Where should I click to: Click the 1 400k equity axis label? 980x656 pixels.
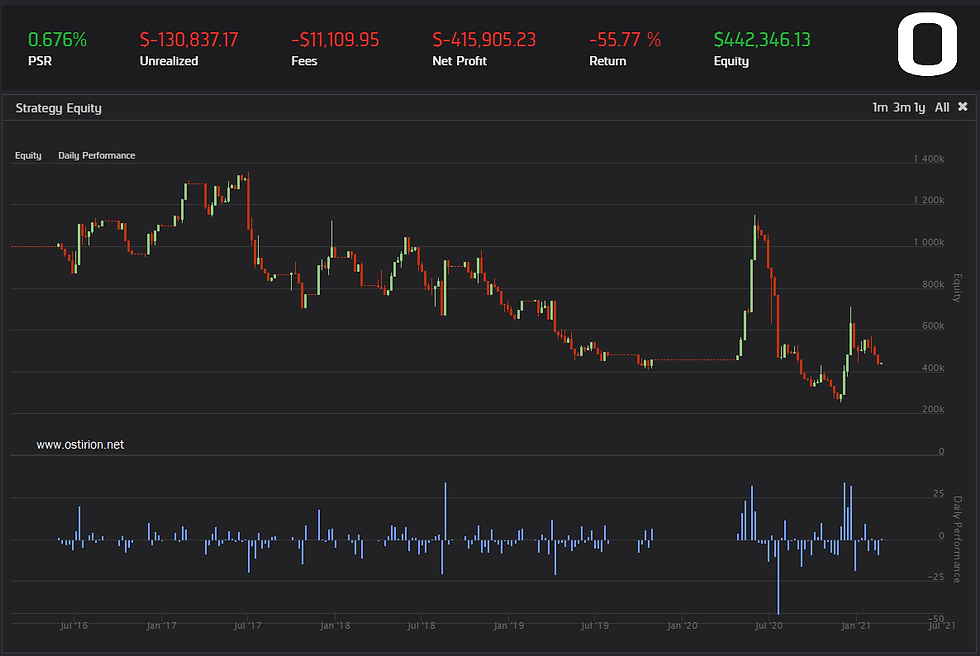(x=929, y=159)
